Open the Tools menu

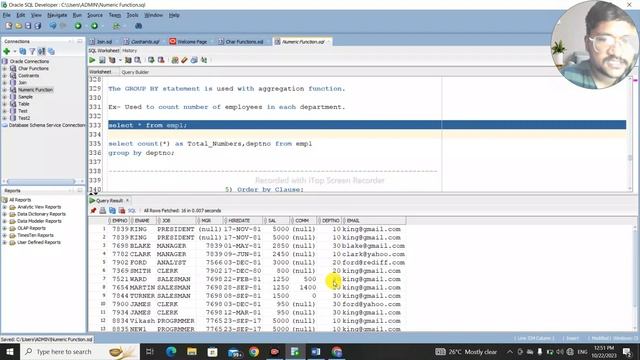[x=132, y=15]
